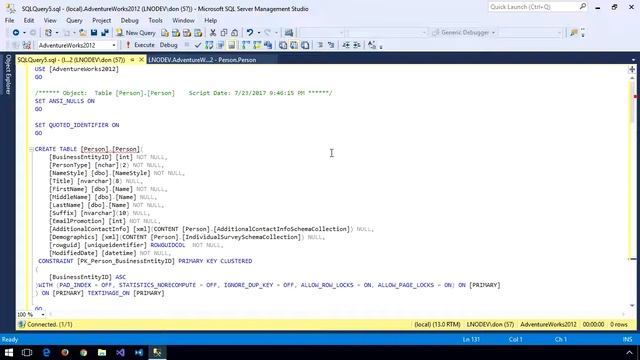The width and height of the screenshot is (640, 360).
Task: Open the Back navigation dropdown arrow
Action: coord(24,33)
